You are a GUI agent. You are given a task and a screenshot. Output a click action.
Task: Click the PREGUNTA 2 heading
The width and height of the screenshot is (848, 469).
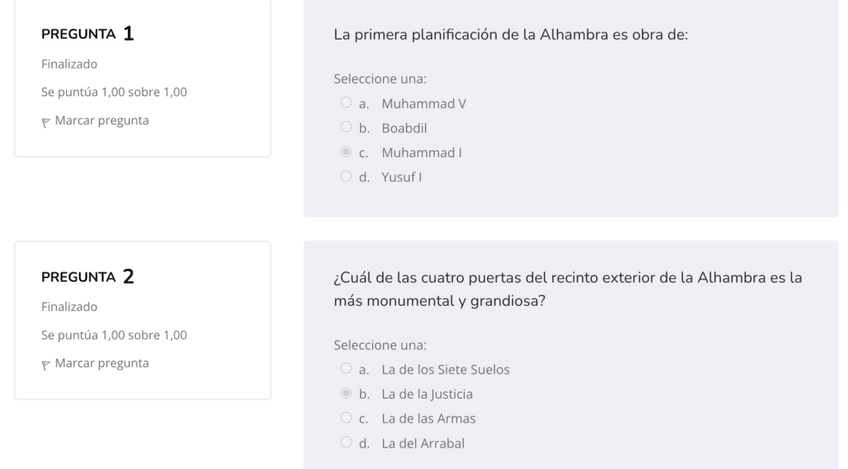point(88,277)
